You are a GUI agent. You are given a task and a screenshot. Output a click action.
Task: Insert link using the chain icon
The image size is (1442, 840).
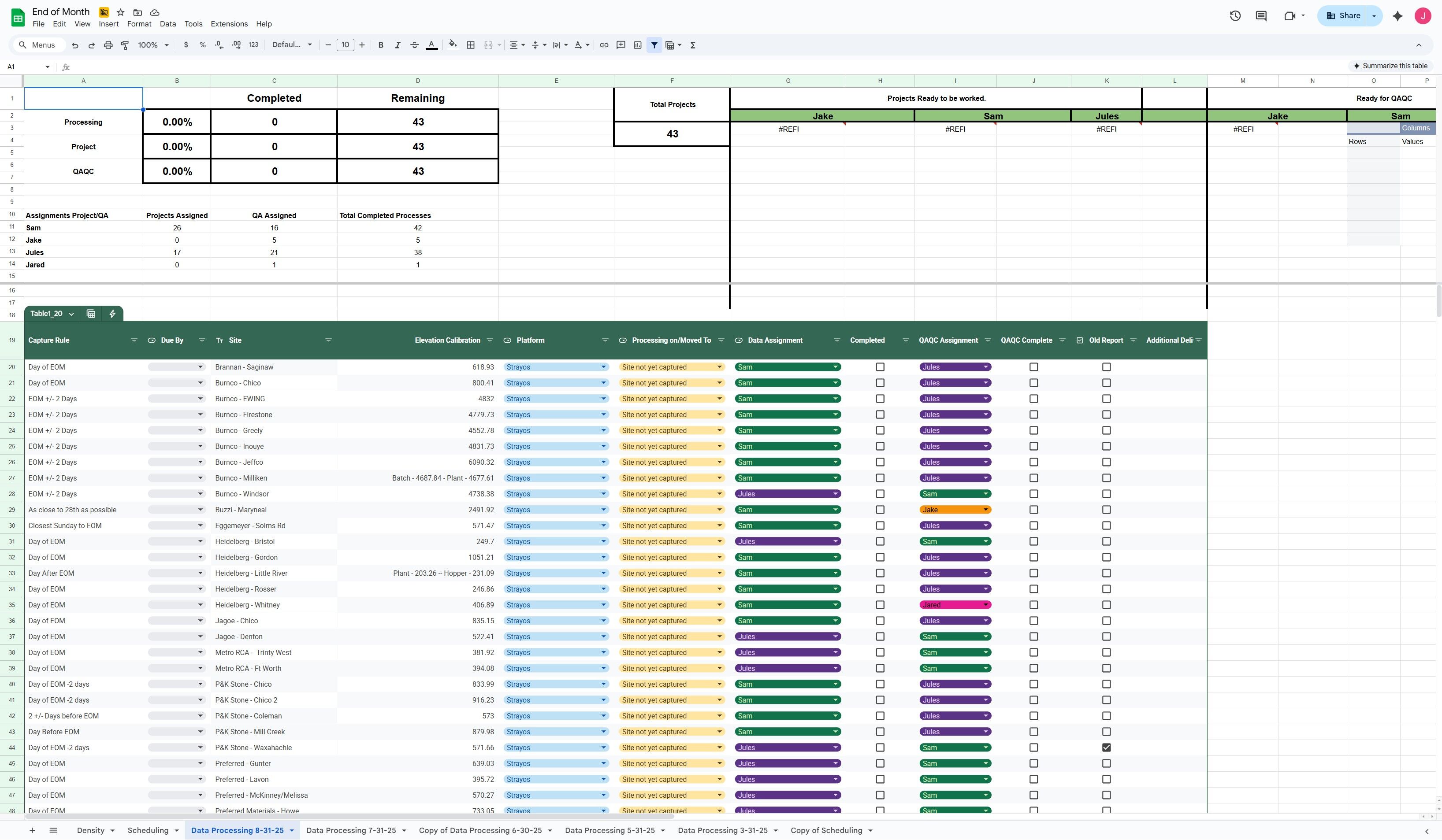coord(604,45)
